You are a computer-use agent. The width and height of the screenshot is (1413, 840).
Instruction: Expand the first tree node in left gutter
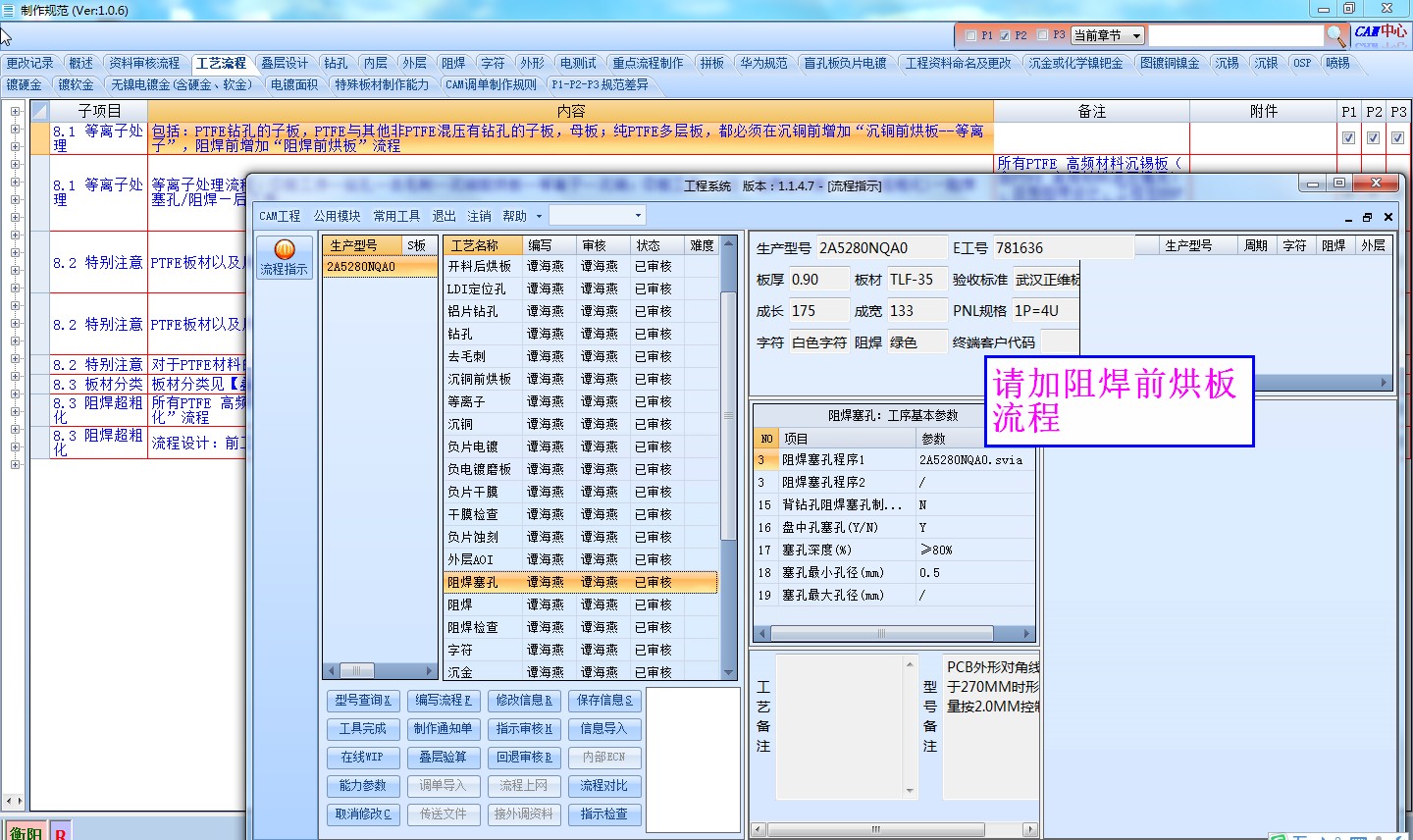pos(15,111)
